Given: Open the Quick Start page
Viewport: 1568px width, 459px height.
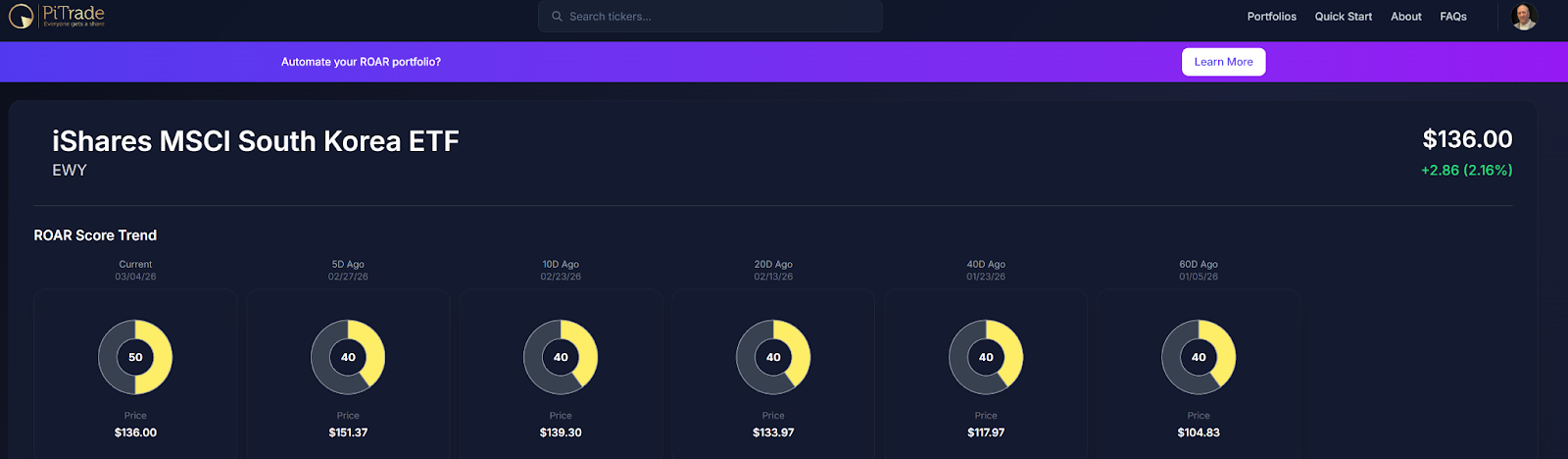Looking at the screenshot, I should click(x=1343, y=17).
